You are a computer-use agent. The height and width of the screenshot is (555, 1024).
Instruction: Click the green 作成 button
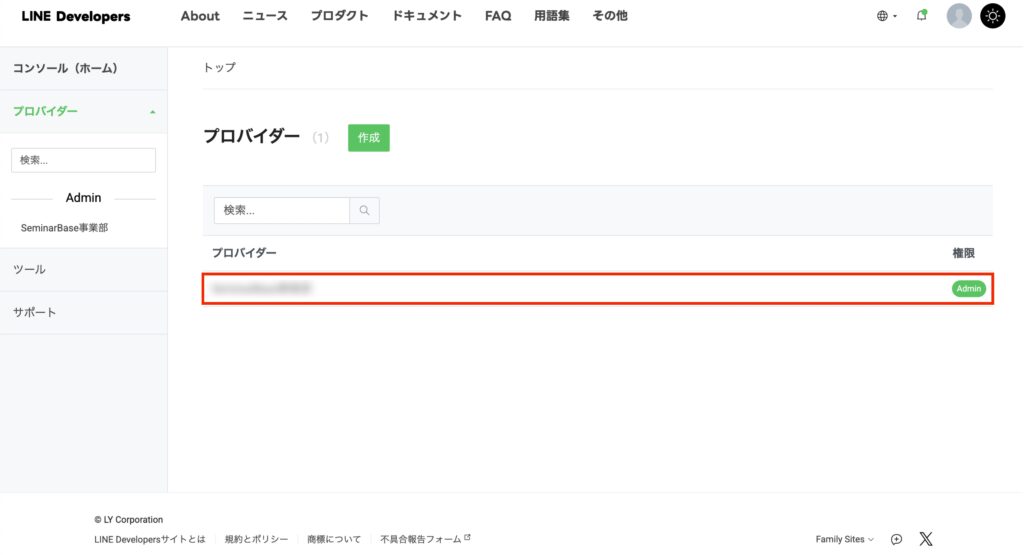[x=369, y=138]
